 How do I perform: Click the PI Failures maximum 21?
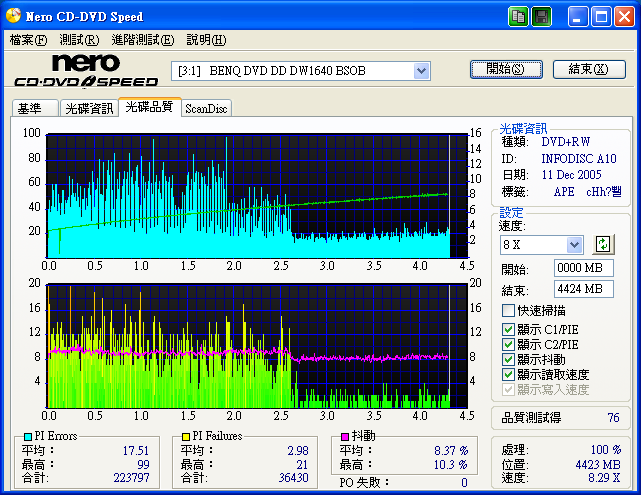(302, 465)
